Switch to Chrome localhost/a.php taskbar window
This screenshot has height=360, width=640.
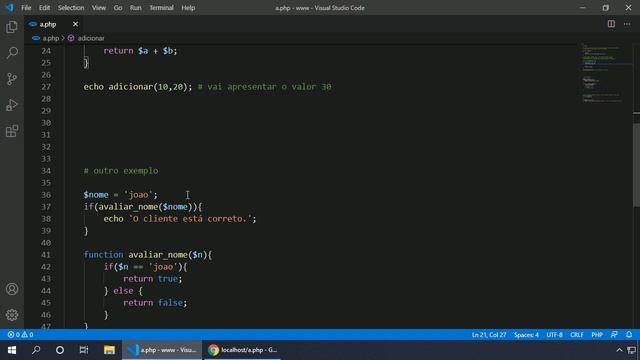[242, 350]
